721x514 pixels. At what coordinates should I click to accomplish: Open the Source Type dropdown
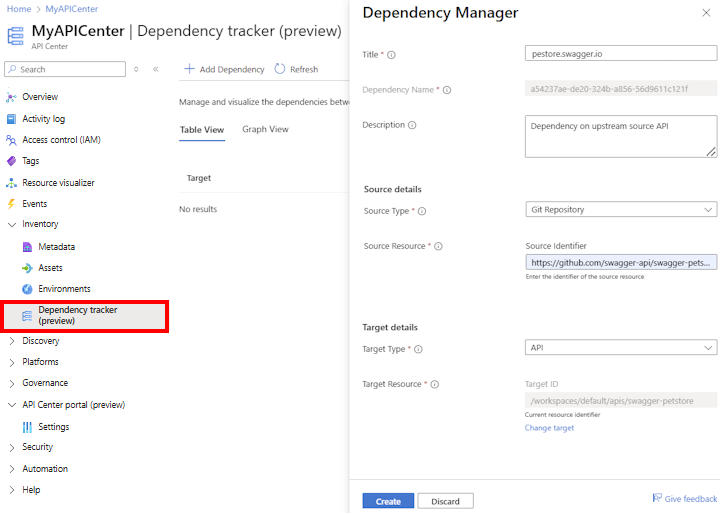[621, 210]
